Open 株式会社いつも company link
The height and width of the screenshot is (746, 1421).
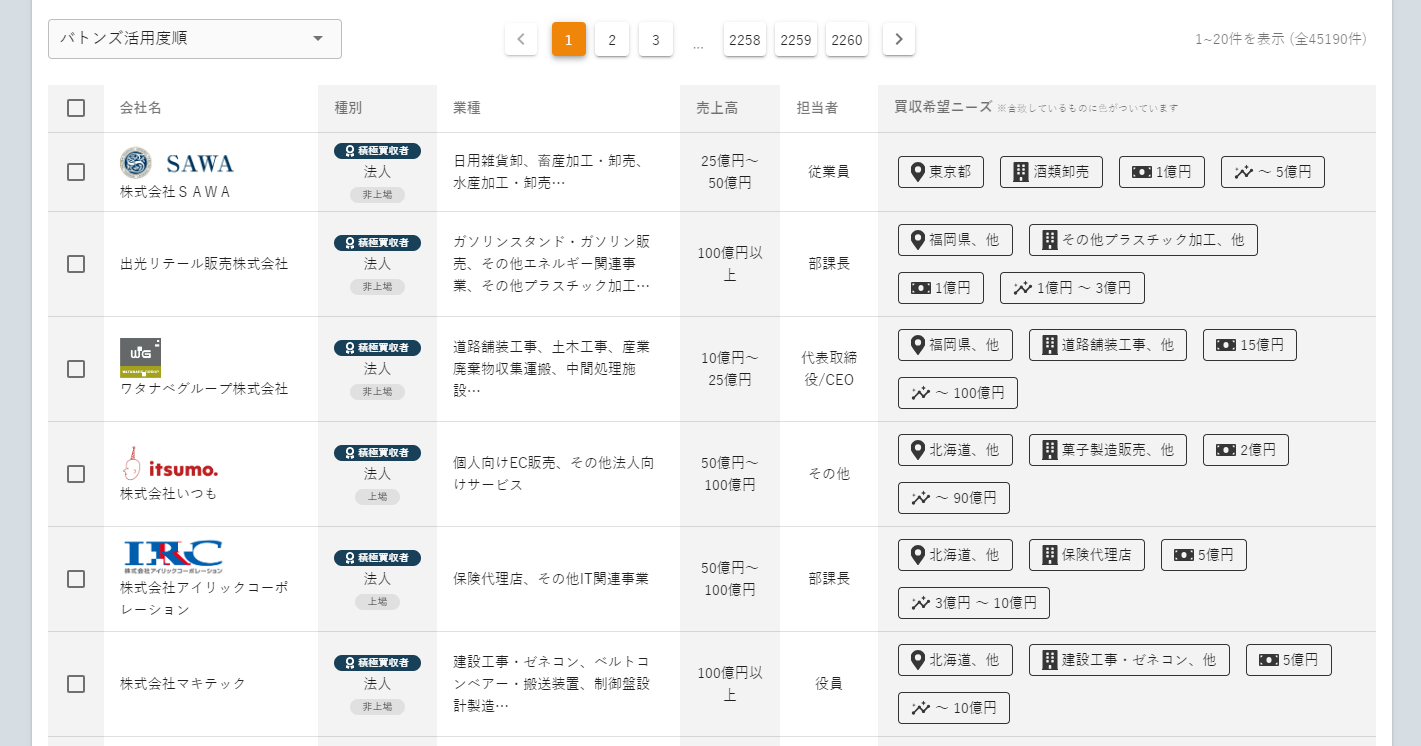pos(169,494)
